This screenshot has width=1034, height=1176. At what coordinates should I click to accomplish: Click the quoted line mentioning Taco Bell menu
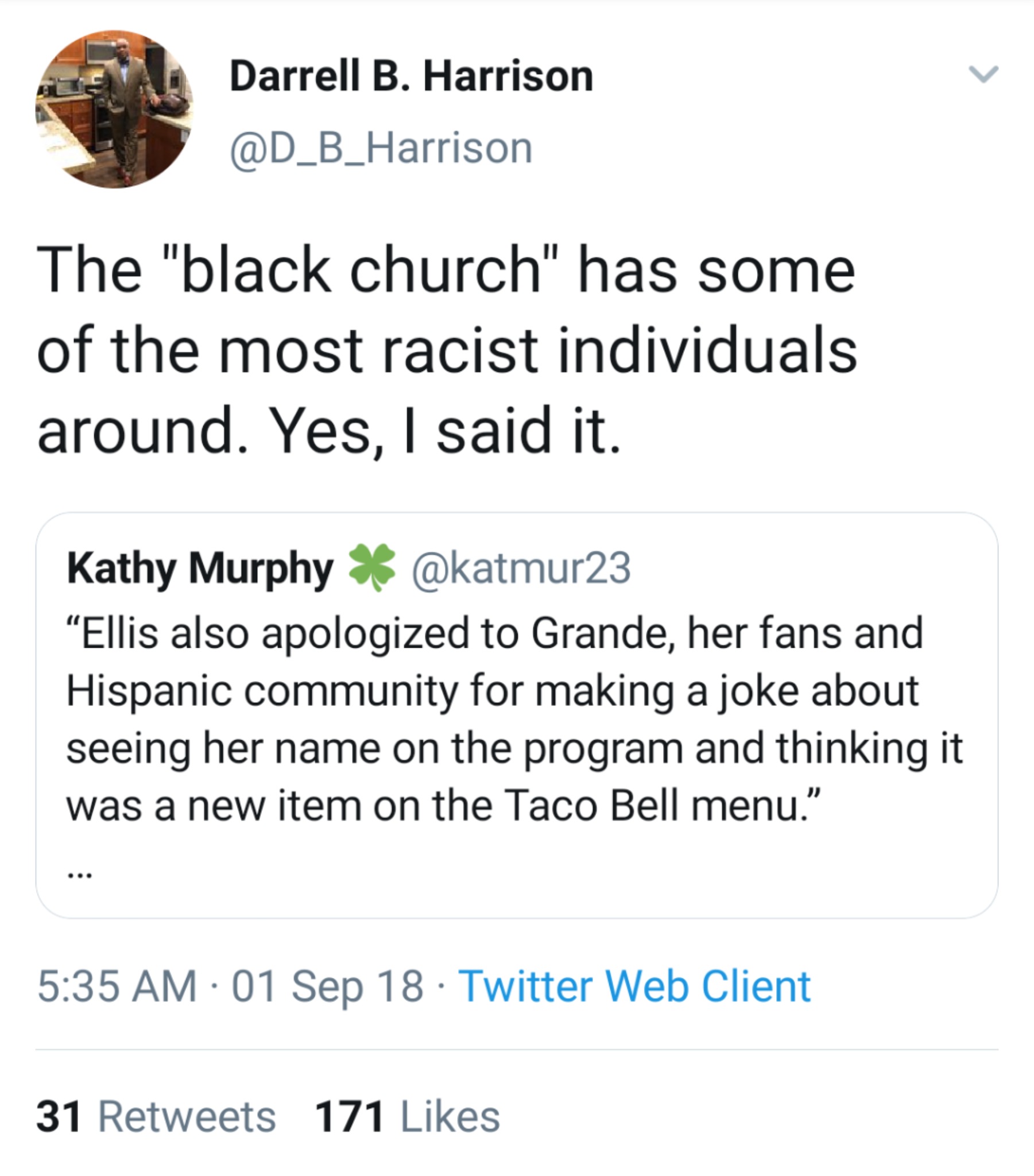pyautogui.click(x=443, y=806)
